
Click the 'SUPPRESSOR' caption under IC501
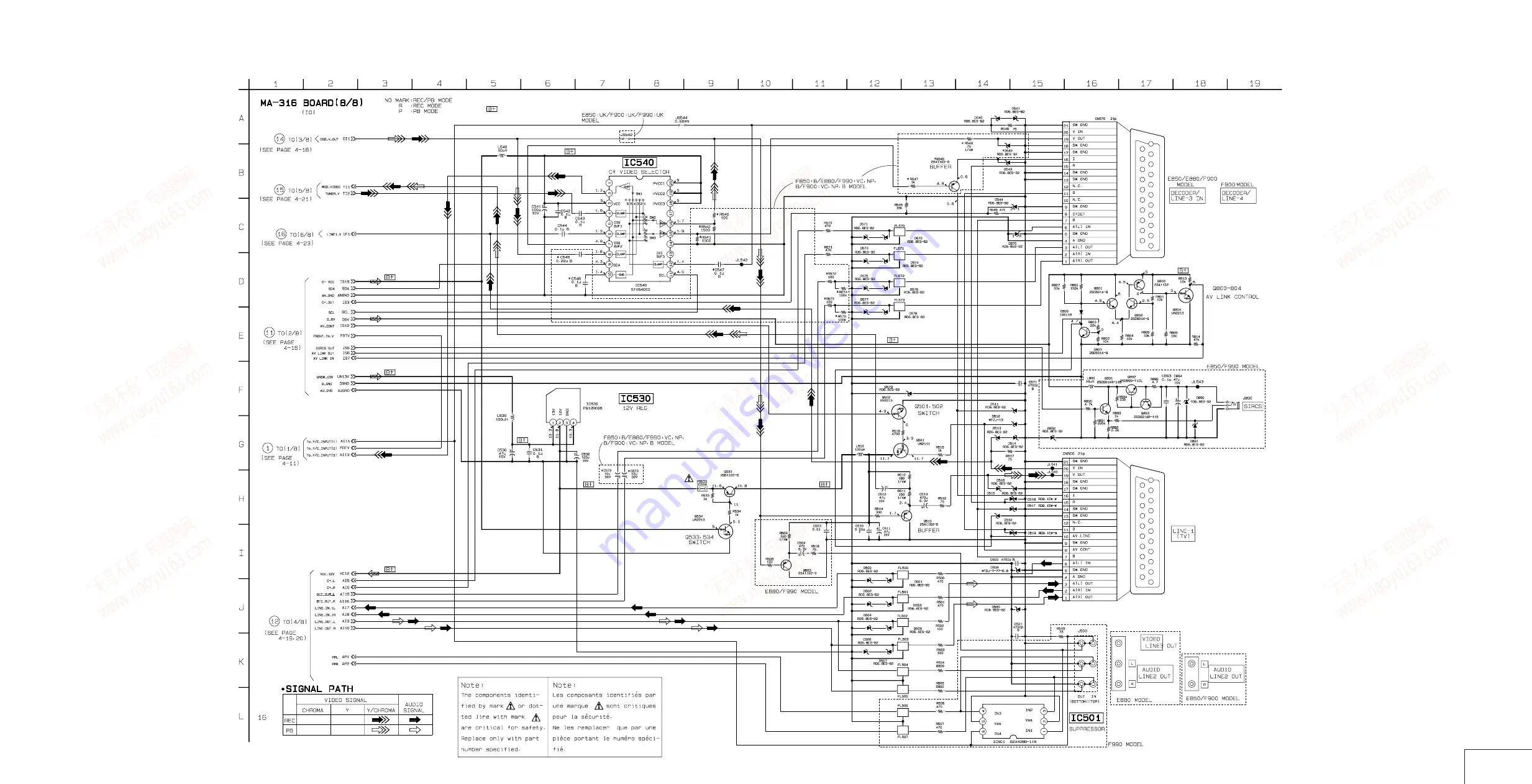(x=1087, y=729)
